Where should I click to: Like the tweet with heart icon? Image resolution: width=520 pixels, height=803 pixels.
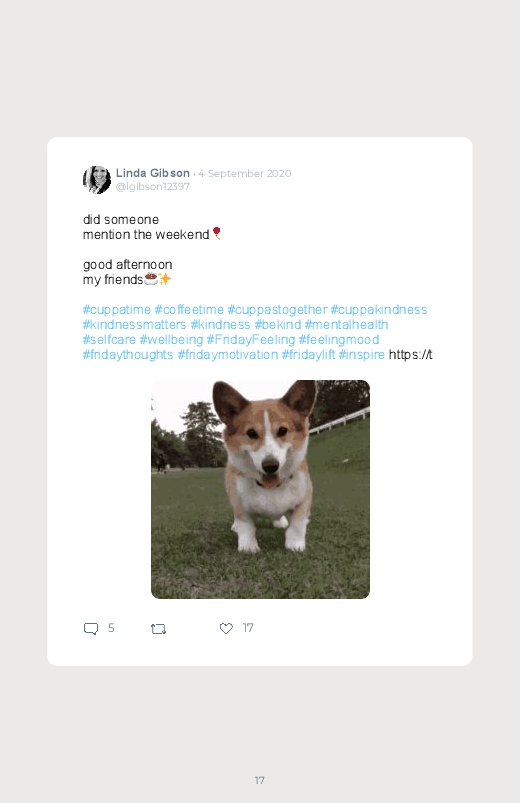[x=226, y=628]
